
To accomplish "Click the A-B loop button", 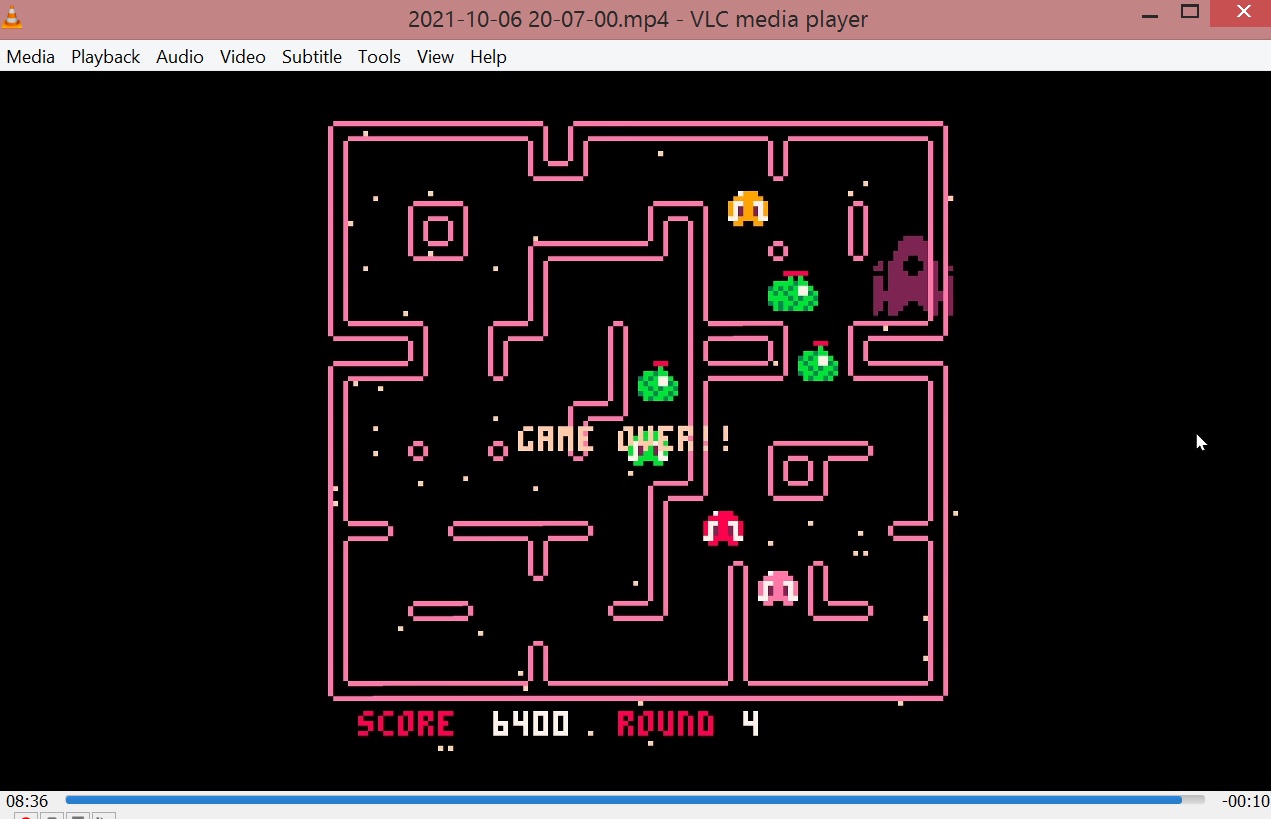I will tap(78, 816).
